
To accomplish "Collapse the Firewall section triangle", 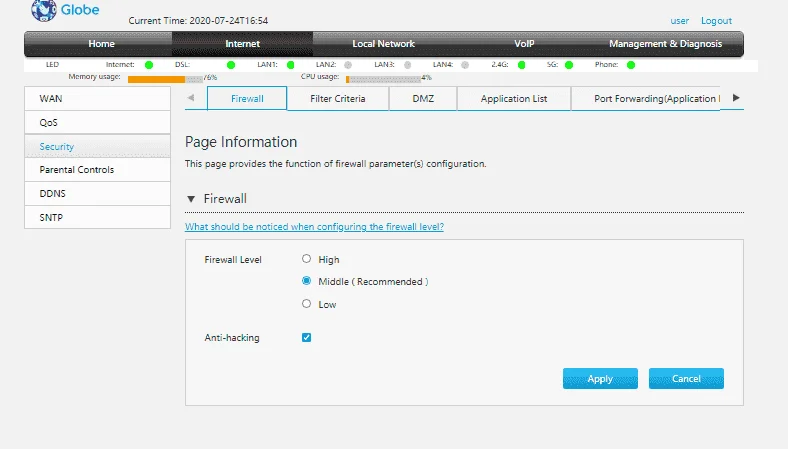I will 191,199.
